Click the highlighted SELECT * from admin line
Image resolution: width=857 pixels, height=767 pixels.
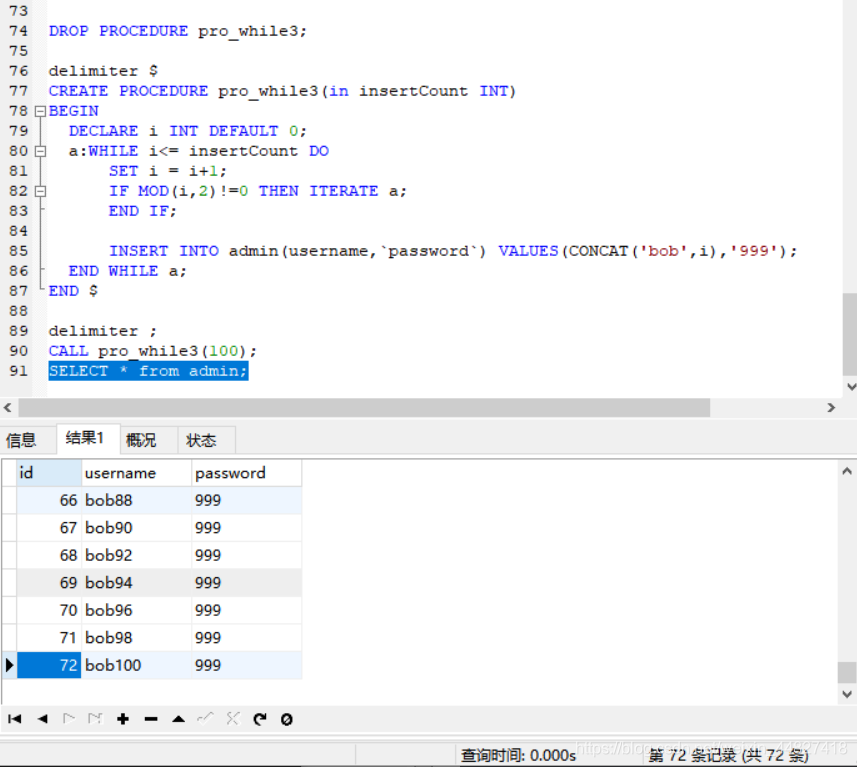[x=148, y=371]
